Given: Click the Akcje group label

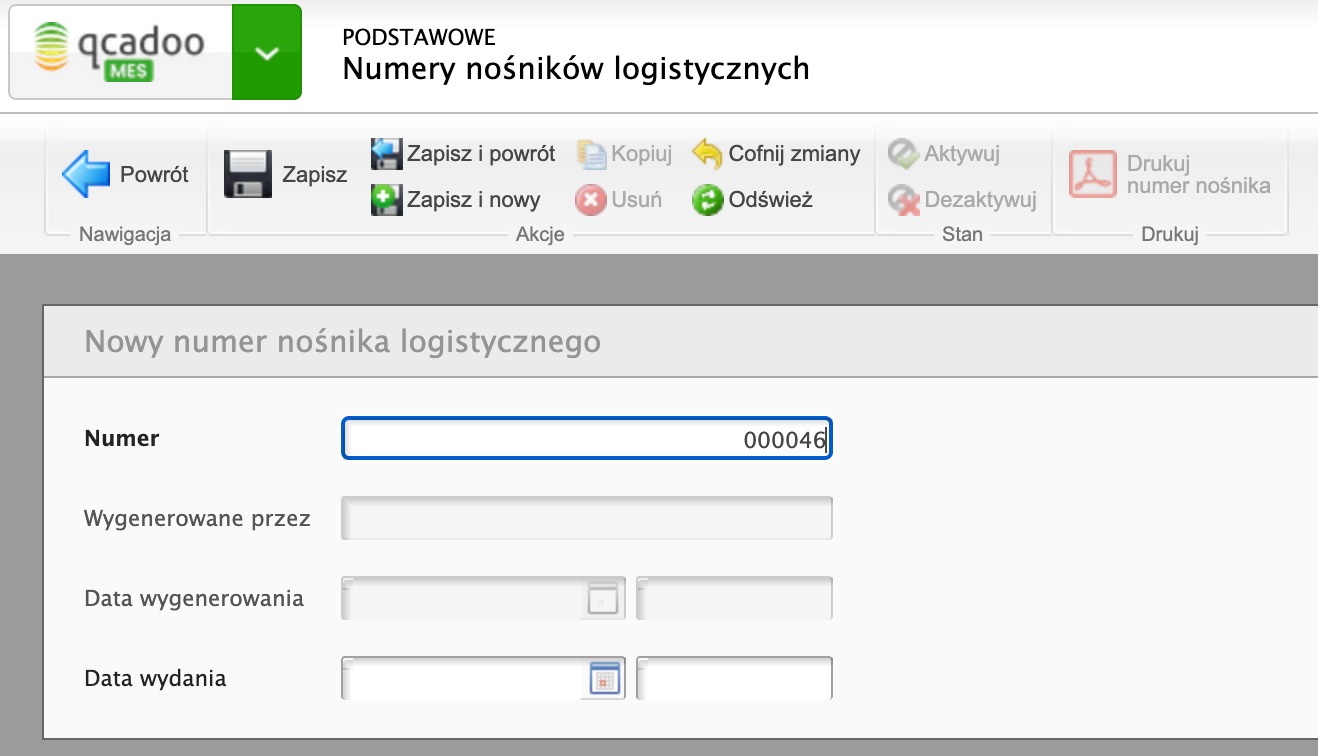Looking at the screenshot, I should (x=540, y=235).
